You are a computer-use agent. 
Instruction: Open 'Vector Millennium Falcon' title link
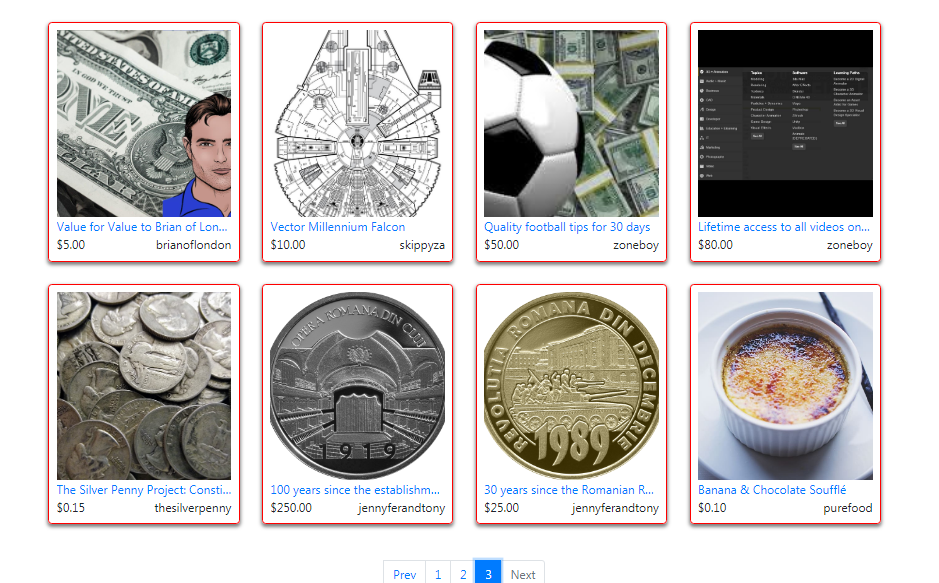tap(338, 227)
